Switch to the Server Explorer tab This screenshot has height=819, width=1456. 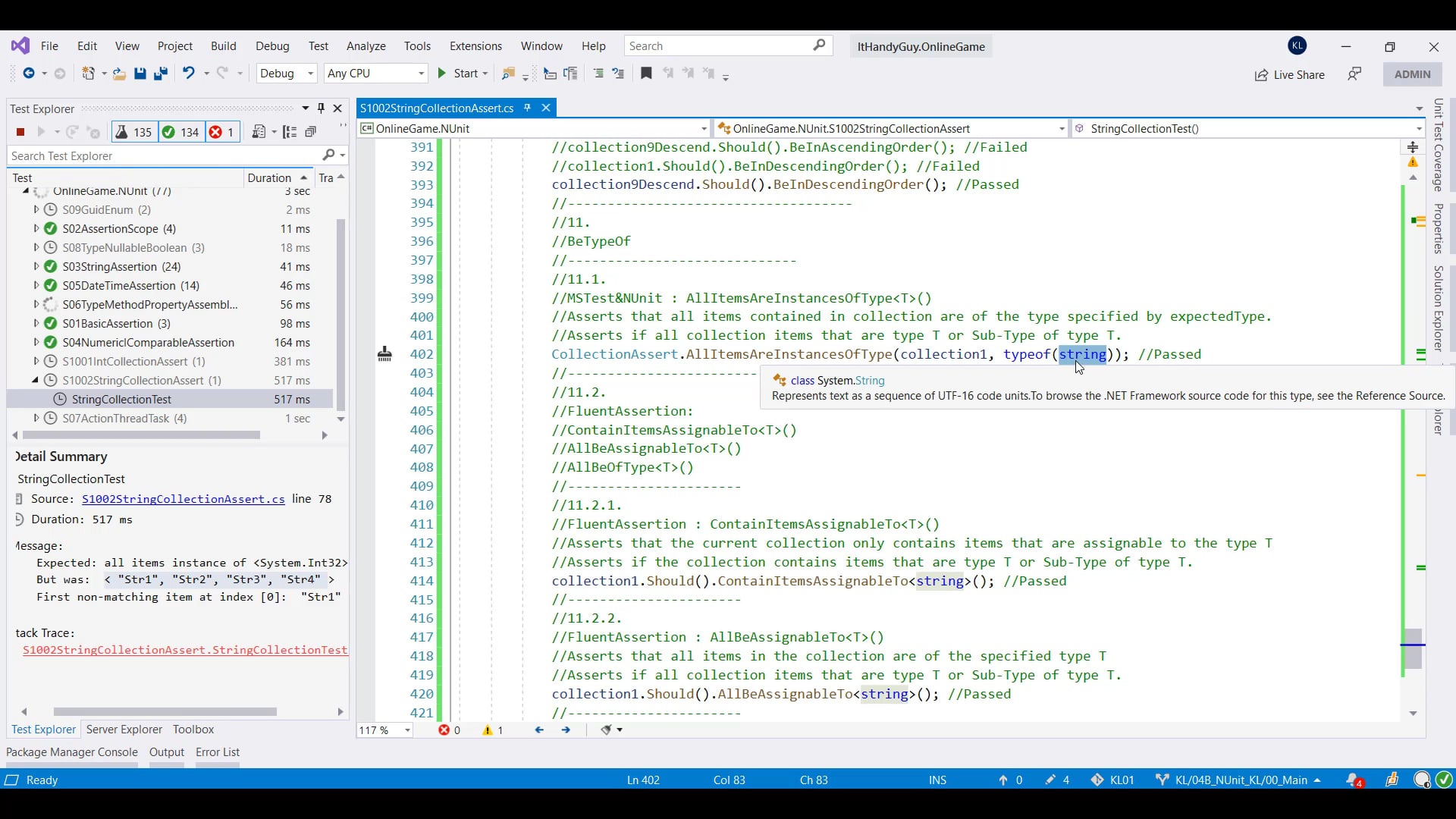coord(124,729)
